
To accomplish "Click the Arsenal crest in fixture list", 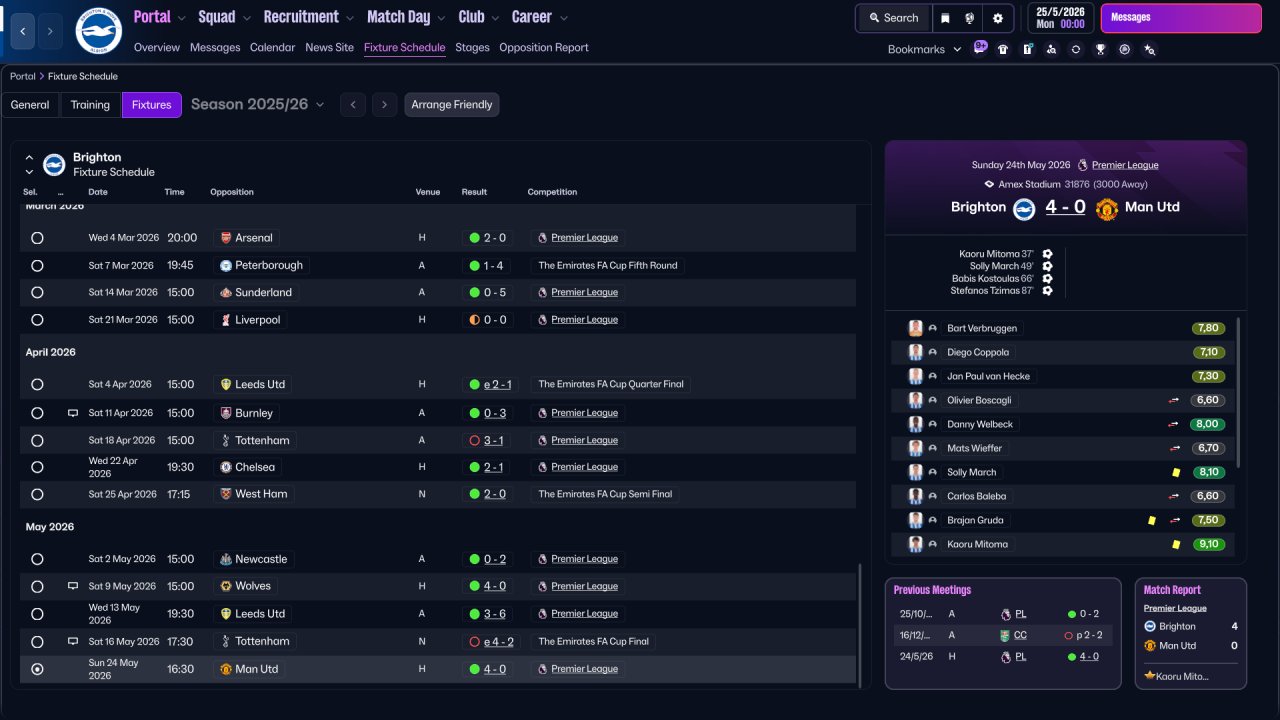I will coord(226,238).
